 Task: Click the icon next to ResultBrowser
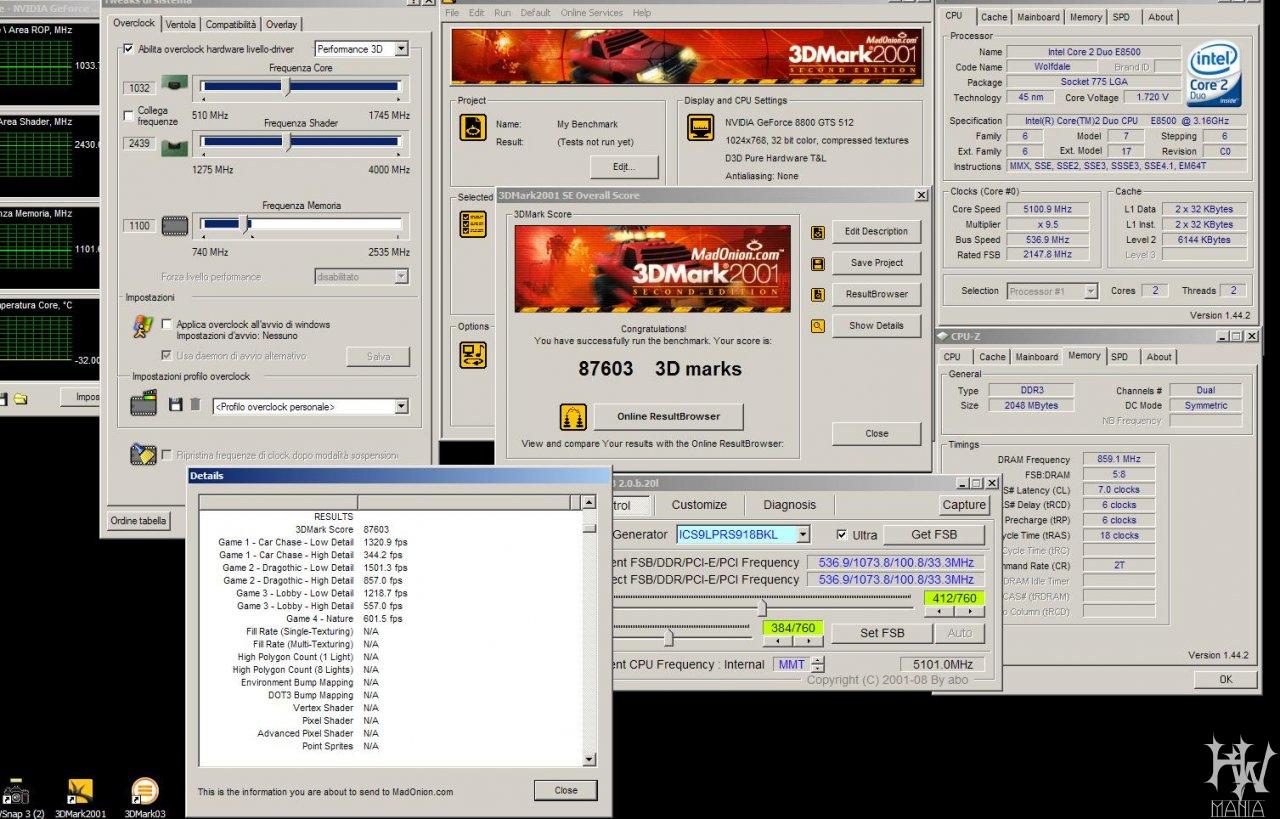(818, 294)
